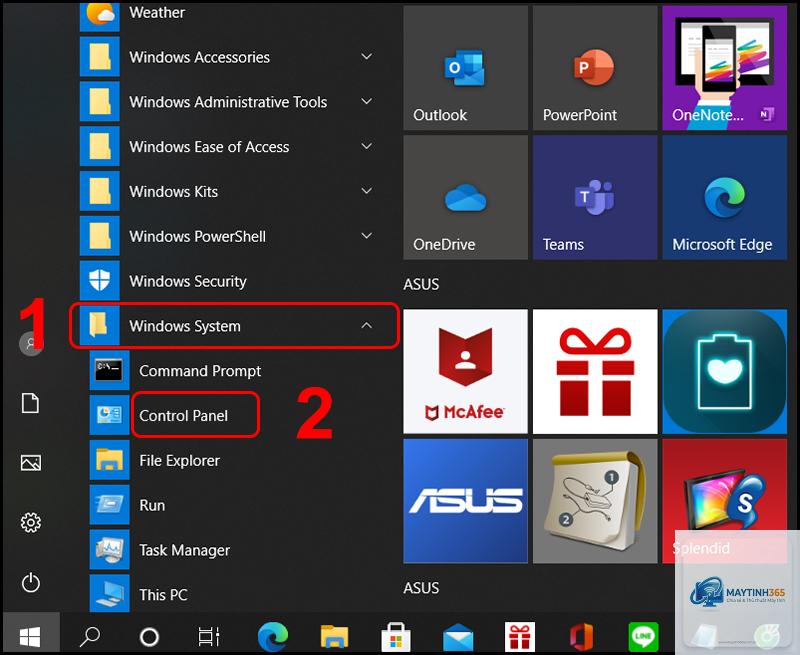Image resolution: width=800 pixels, height=655 pixels.
Task: Open the Command Prompt icon
Action: pyautogui.click(x=109, y=370)
